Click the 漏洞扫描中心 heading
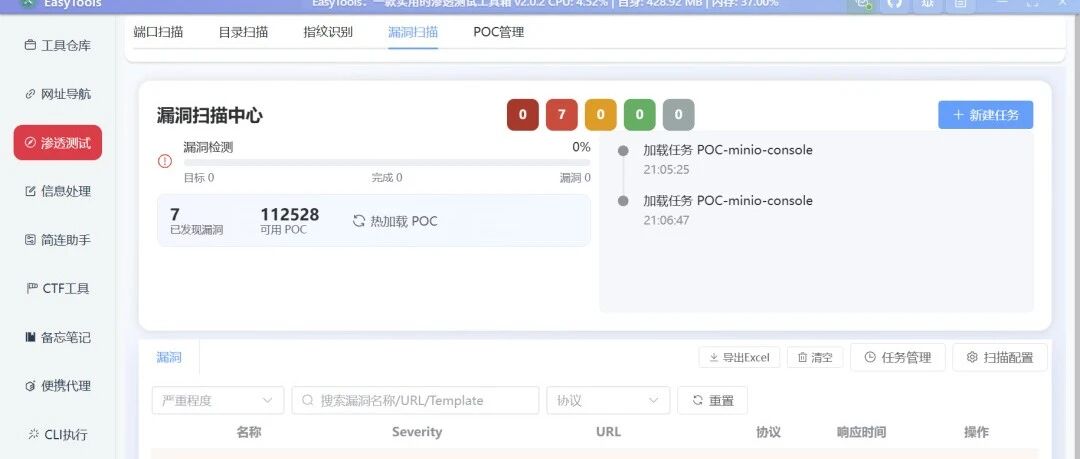1080x459 pixels. 209,115
